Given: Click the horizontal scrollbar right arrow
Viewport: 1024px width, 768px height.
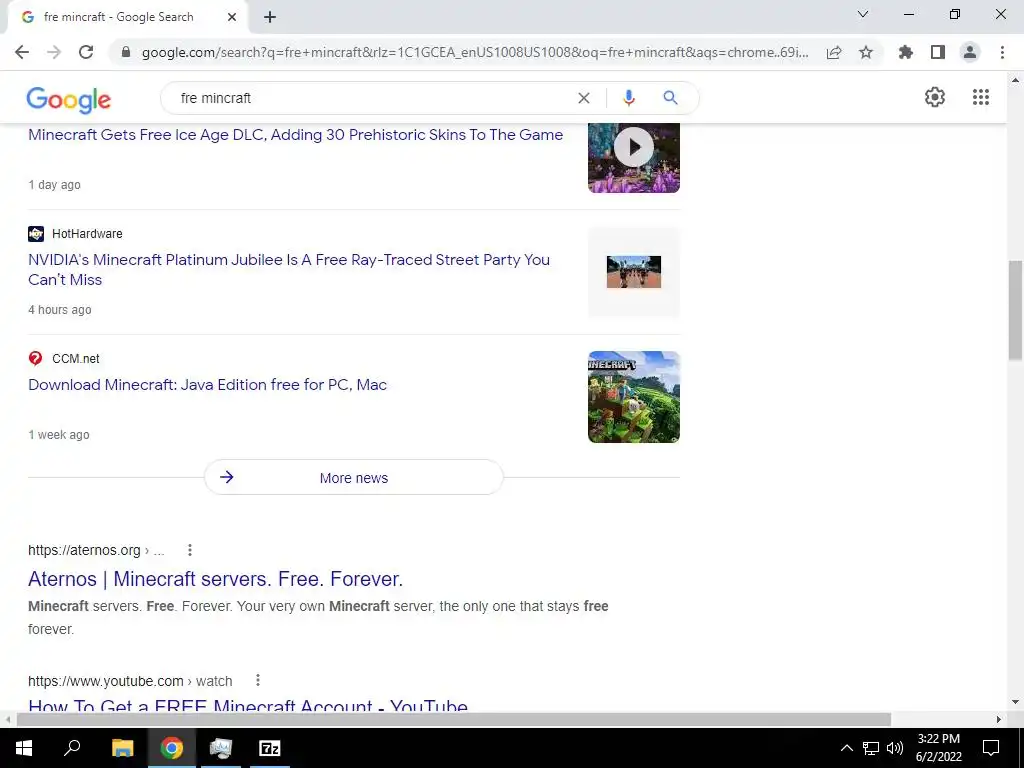Looking at the screenshot, I should (x=999, y=719).
